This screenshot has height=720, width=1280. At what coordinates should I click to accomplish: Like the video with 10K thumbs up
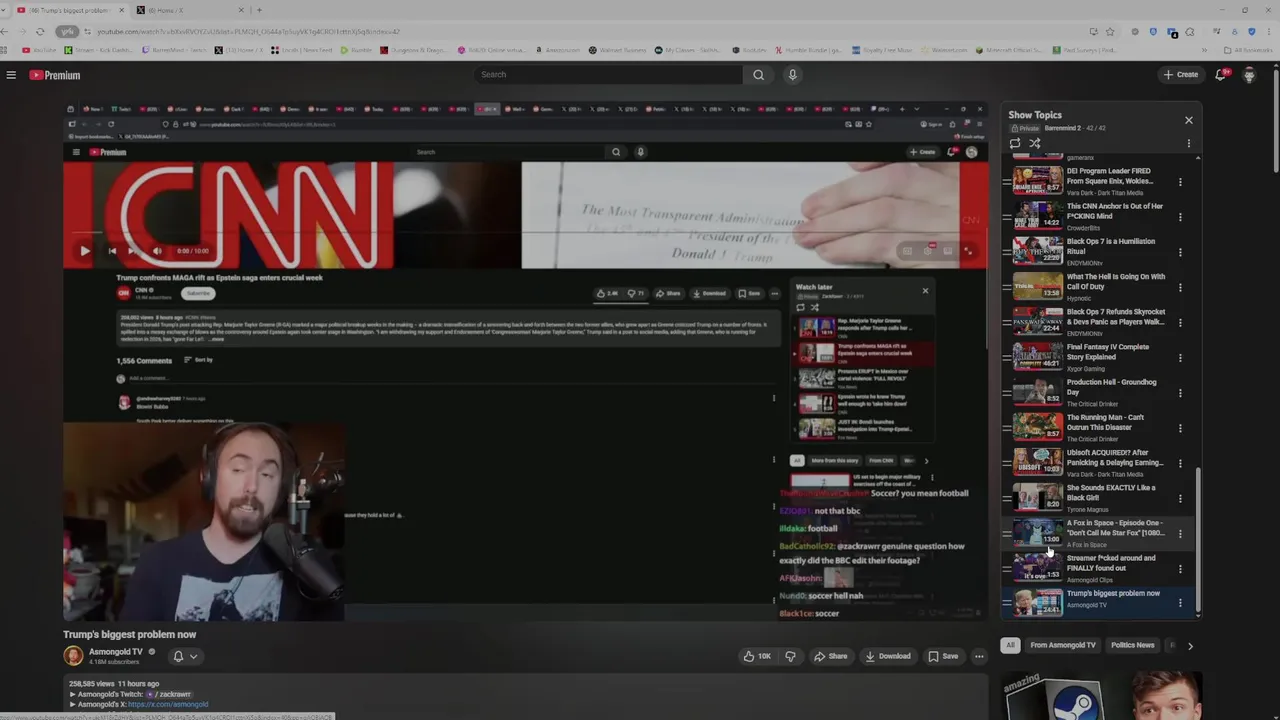tap(756, 657)
